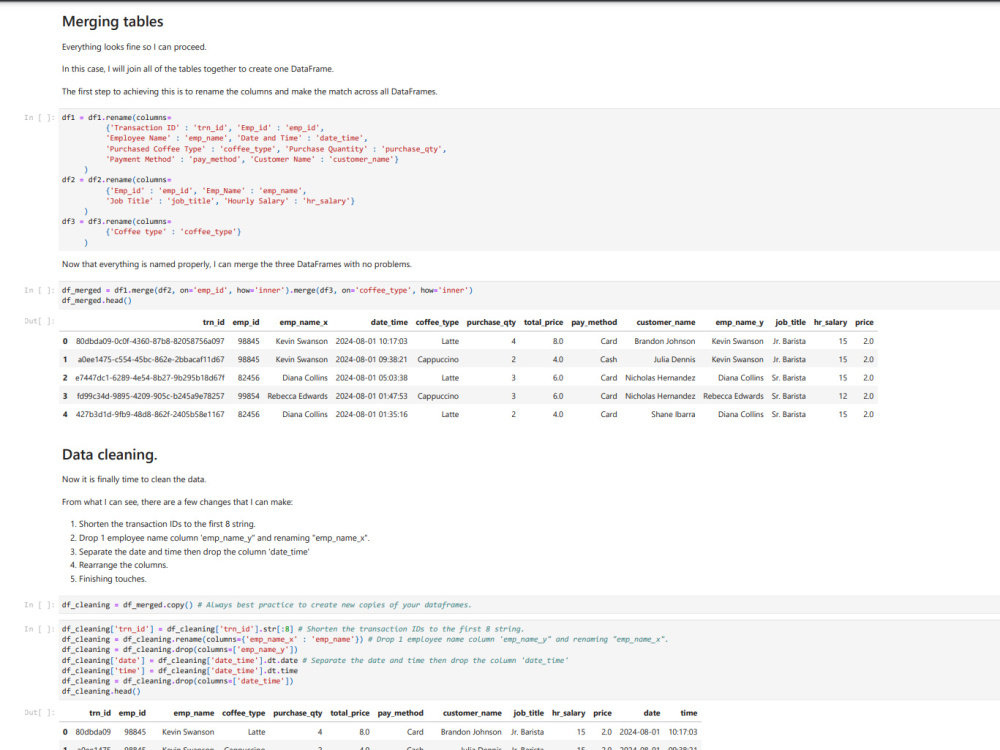This screenshot has width=1000, height=750.
Task: Click the emp_name_x column header
Action: (x=304, y=323)
